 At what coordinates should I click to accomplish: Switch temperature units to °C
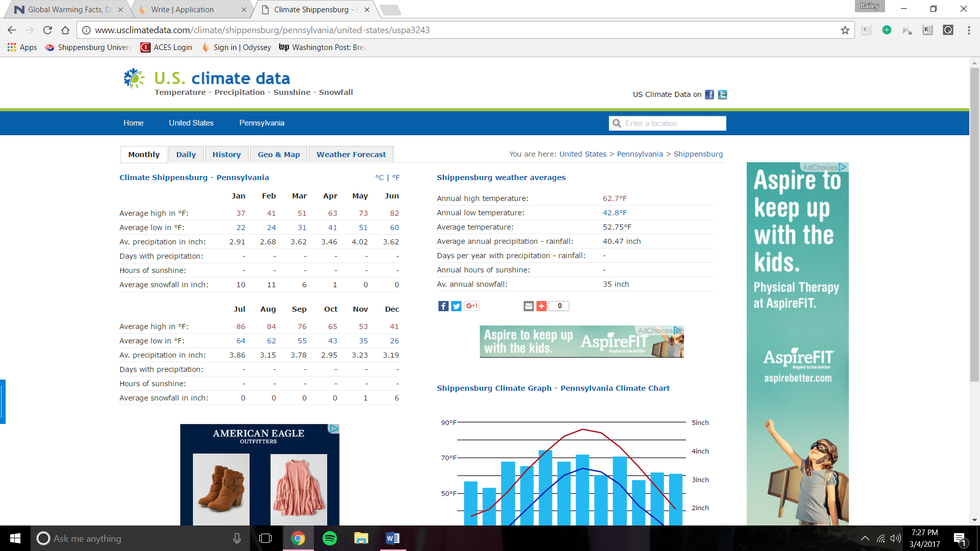[x=380, y=177]
